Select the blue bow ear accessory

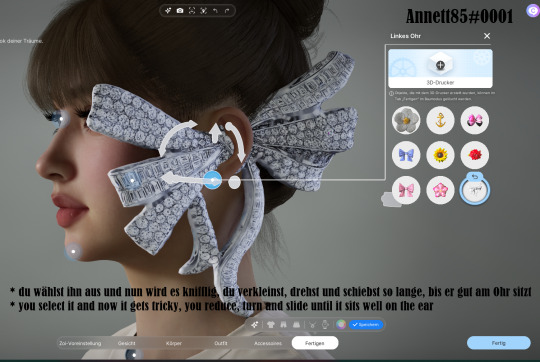406,155
